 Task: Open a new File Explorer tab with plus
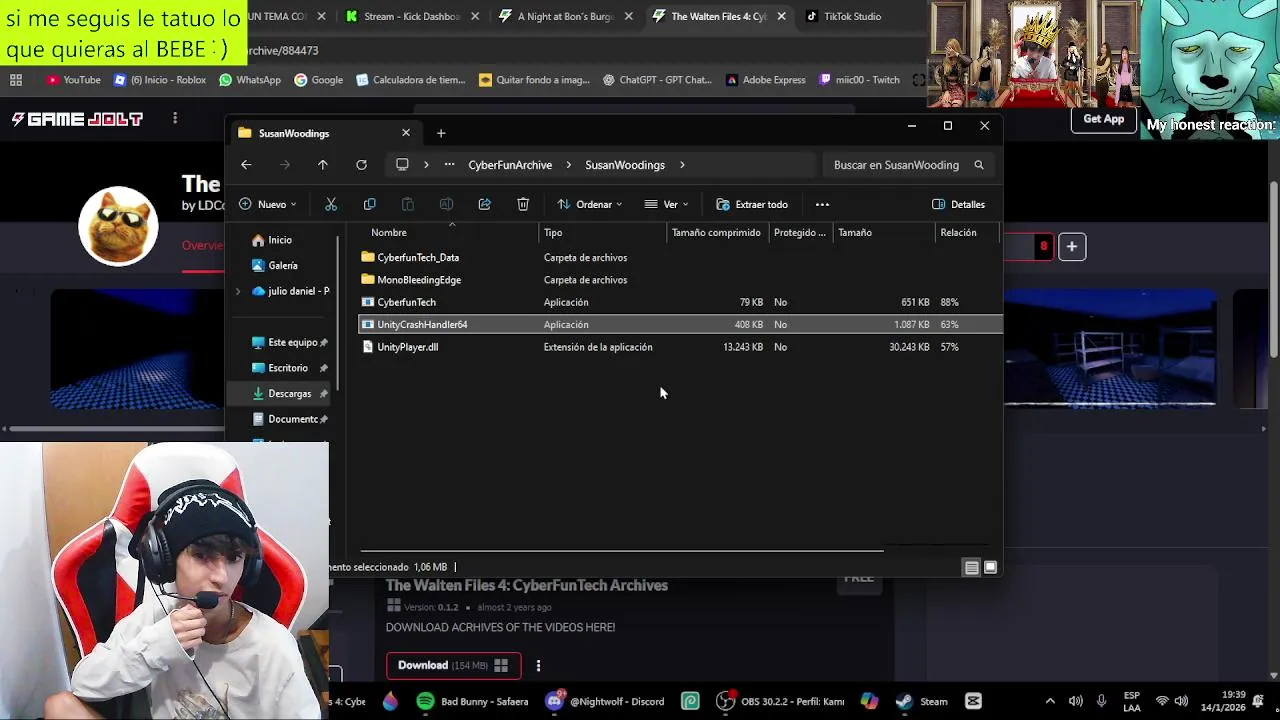tap(441, 133)
